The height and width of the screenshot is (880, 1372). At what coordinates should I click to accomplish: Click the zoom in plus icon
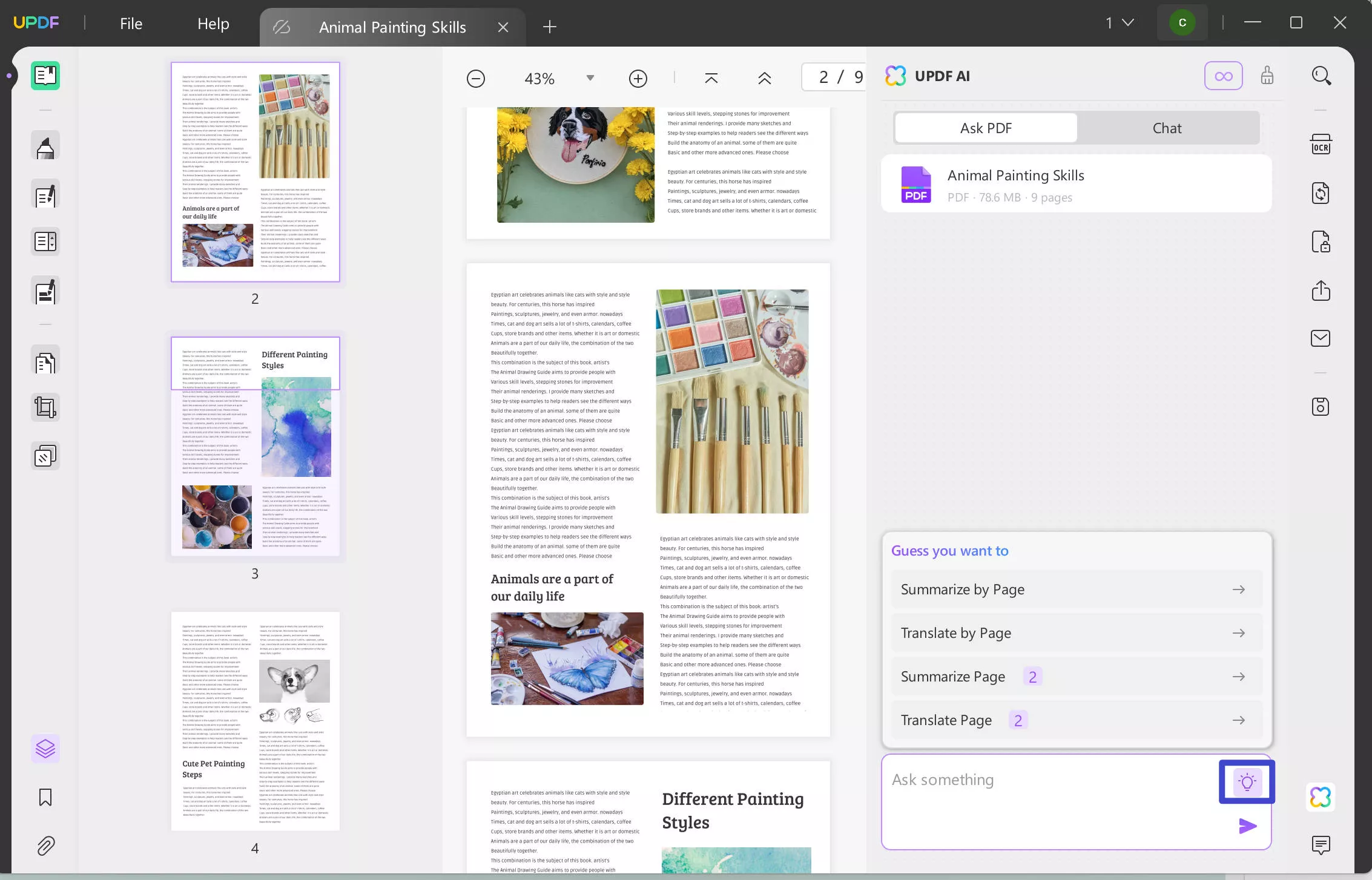[638, 79]
